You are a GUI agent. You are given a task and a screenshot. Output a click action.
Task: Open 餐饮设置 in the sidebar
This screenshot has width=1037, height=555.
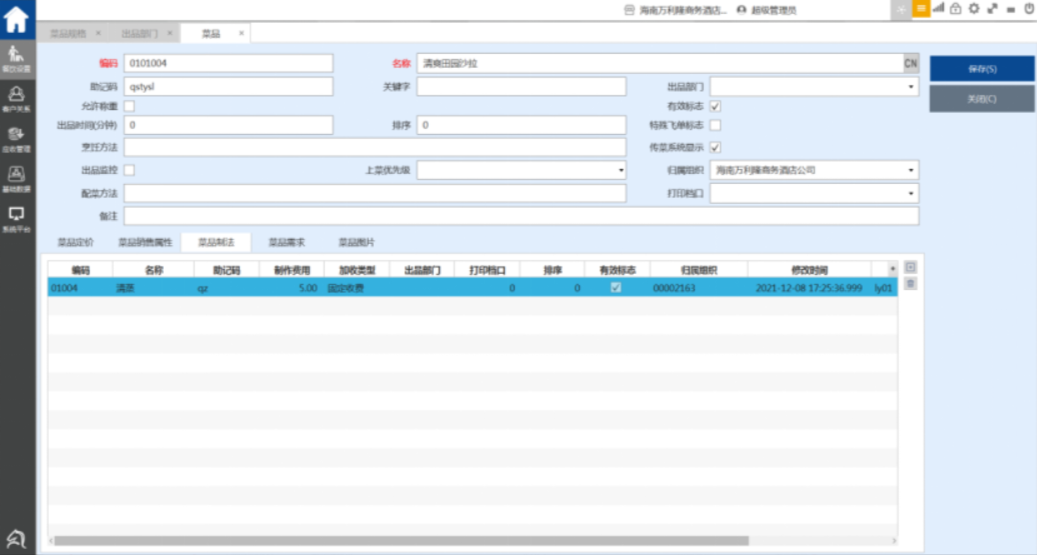coord(17,59)
